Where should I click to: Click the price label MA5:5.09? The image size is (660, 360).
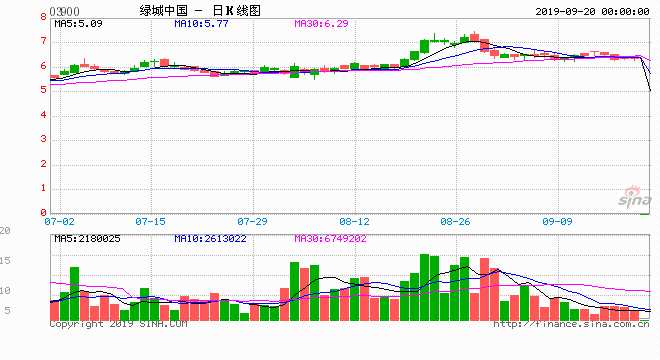tap(78, 24)
